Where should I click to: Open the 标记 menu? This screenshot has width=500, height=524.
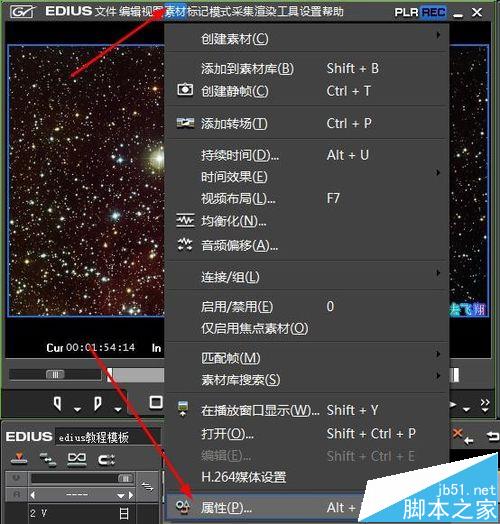coord(198,12)
